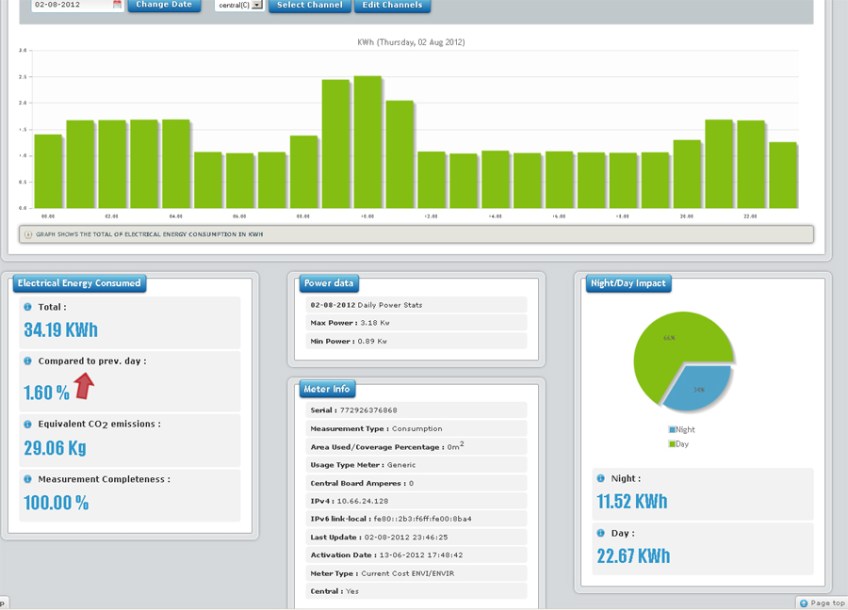Viewport: 848px width, 610px height.
Task: Click the date input field showing 02-08-2012
Action: coord(70,5)
